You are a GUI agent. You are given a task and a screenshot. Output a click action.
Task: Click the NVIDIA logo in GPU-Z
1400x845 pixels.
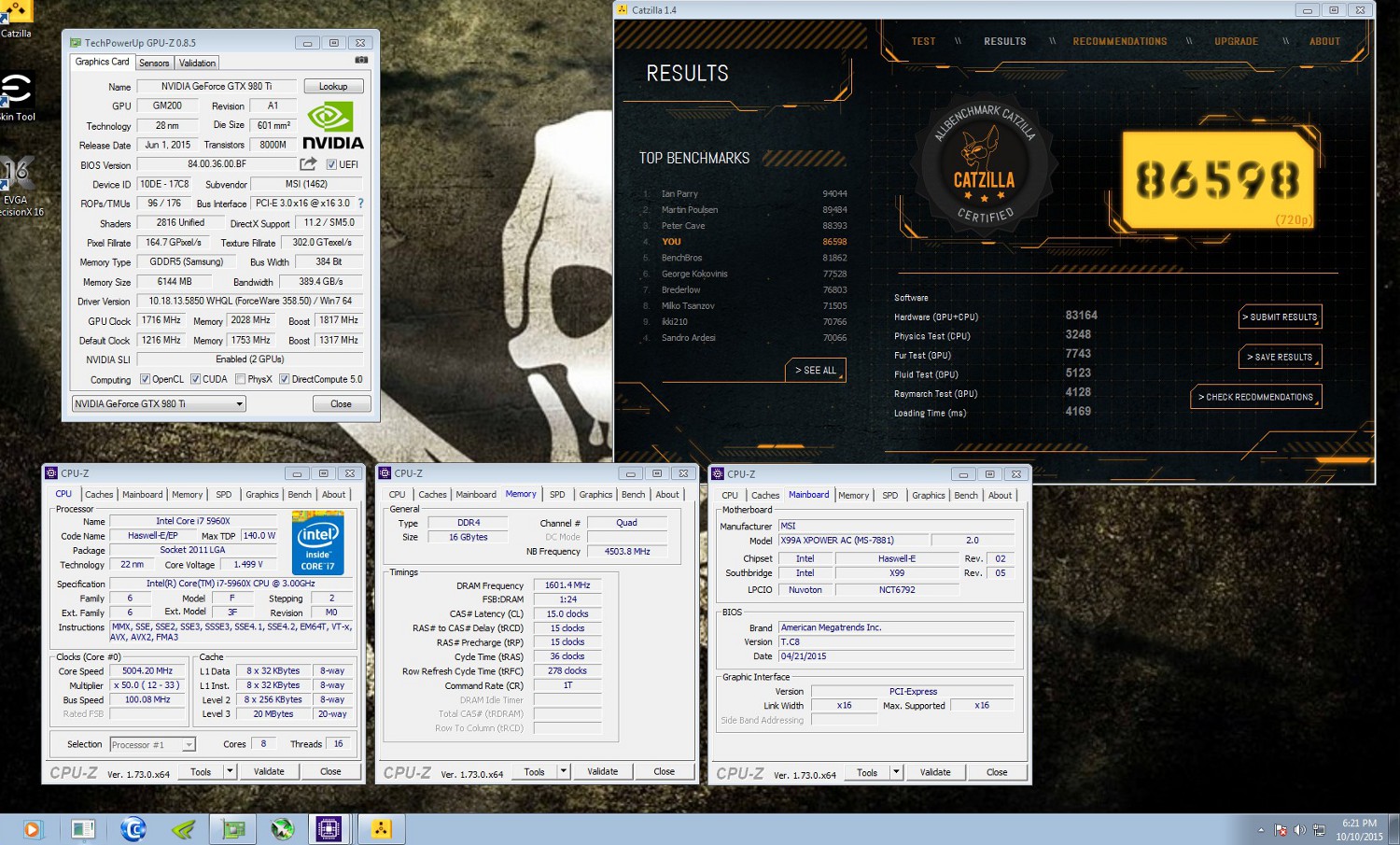(x=332, y=126)
